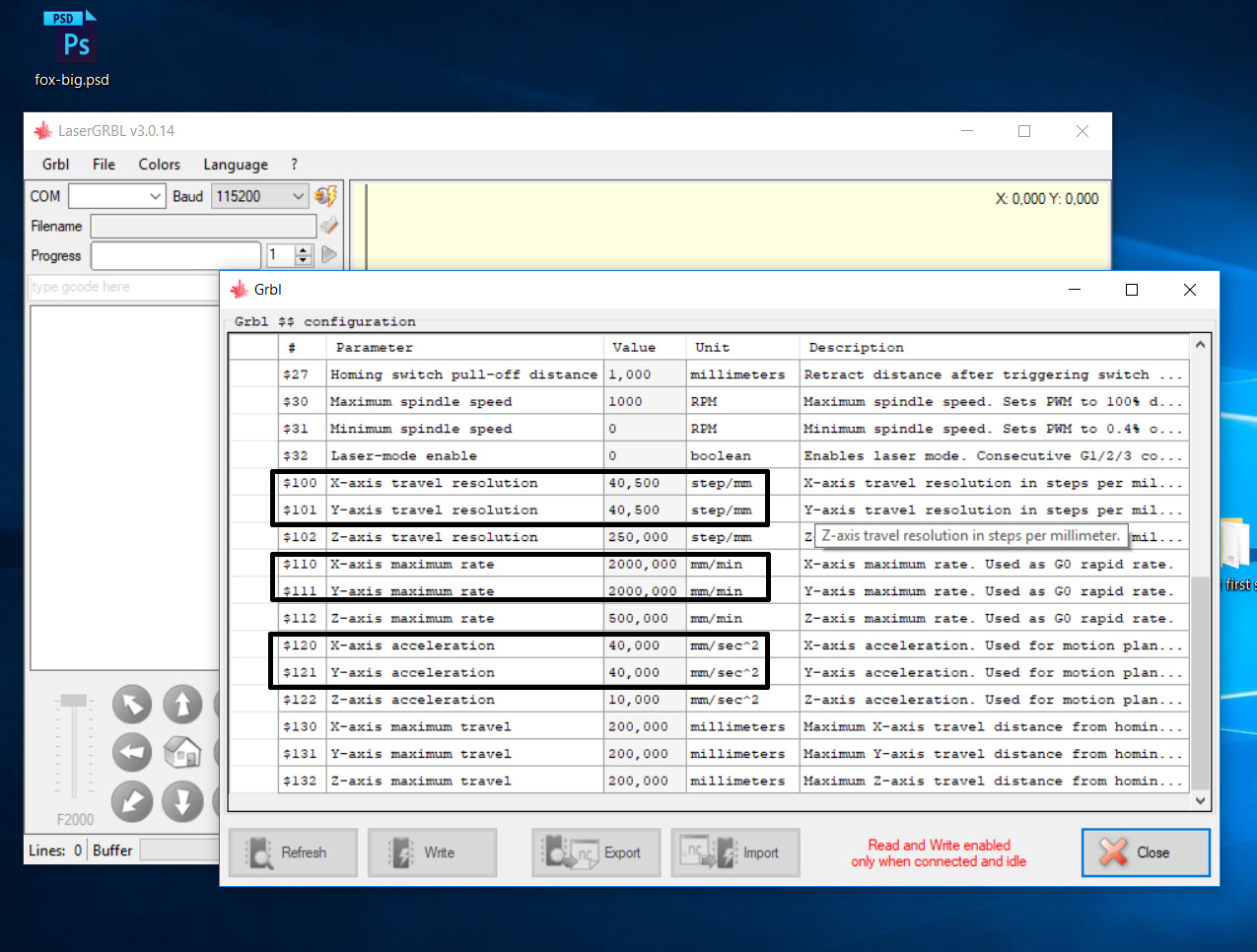
Task: Decrease the repeat count with the down spinner
Action: (x=304, y=261)
